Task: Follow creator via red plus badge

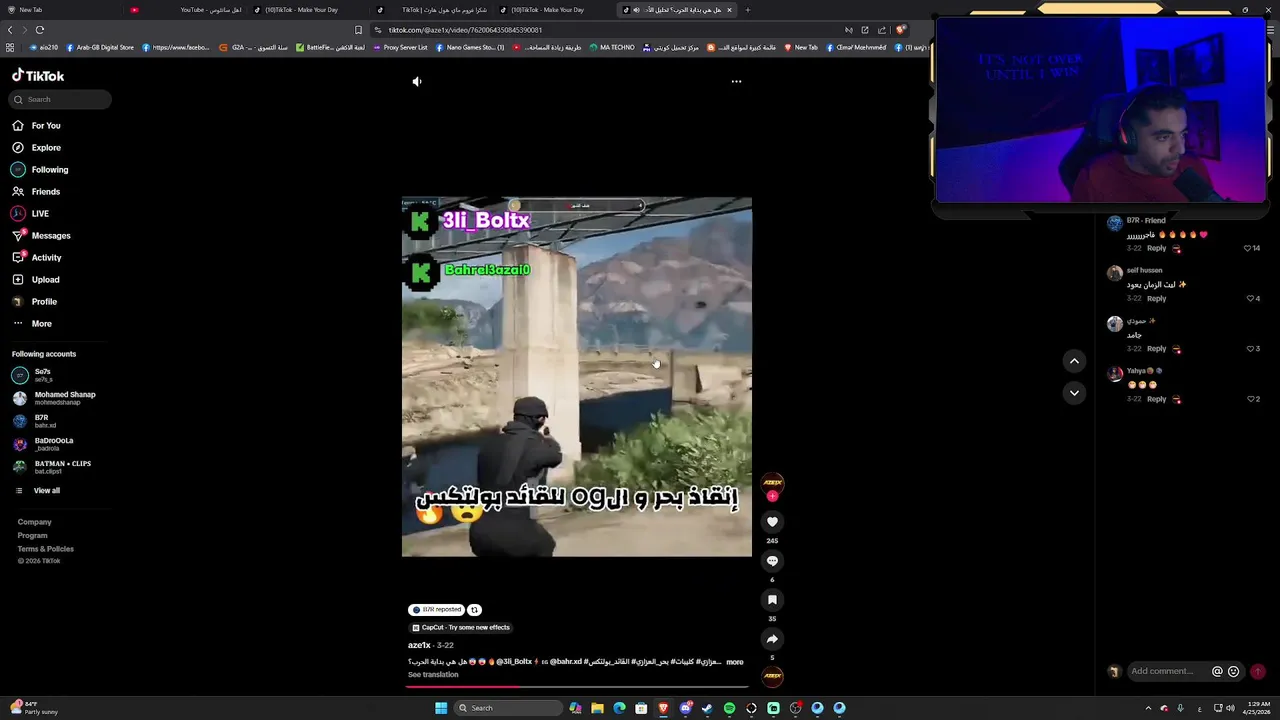Action: point(772,496)
